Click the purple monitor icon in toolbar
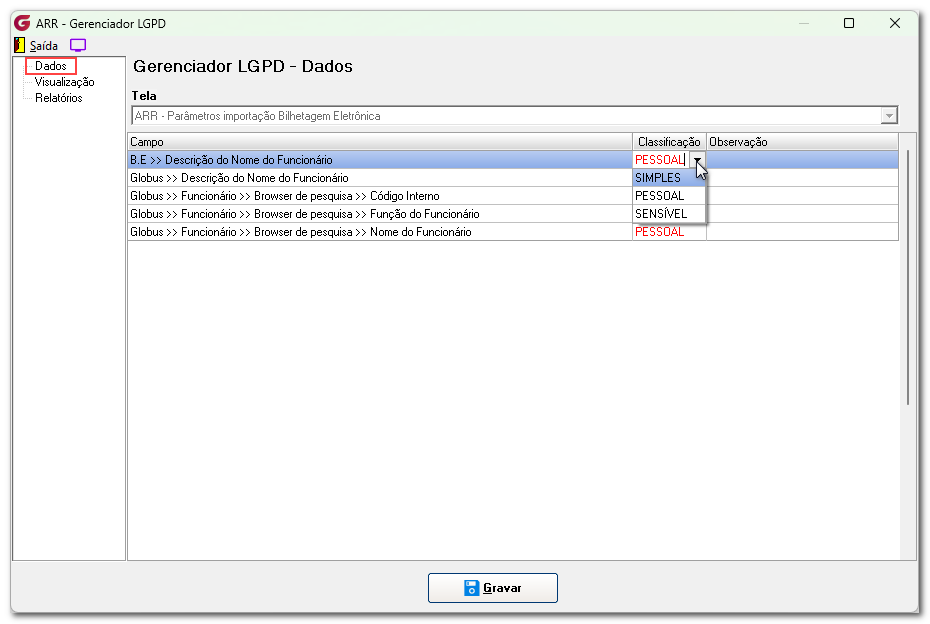The width and height of the screenshot is (930, 624). (x=78, y=45)
